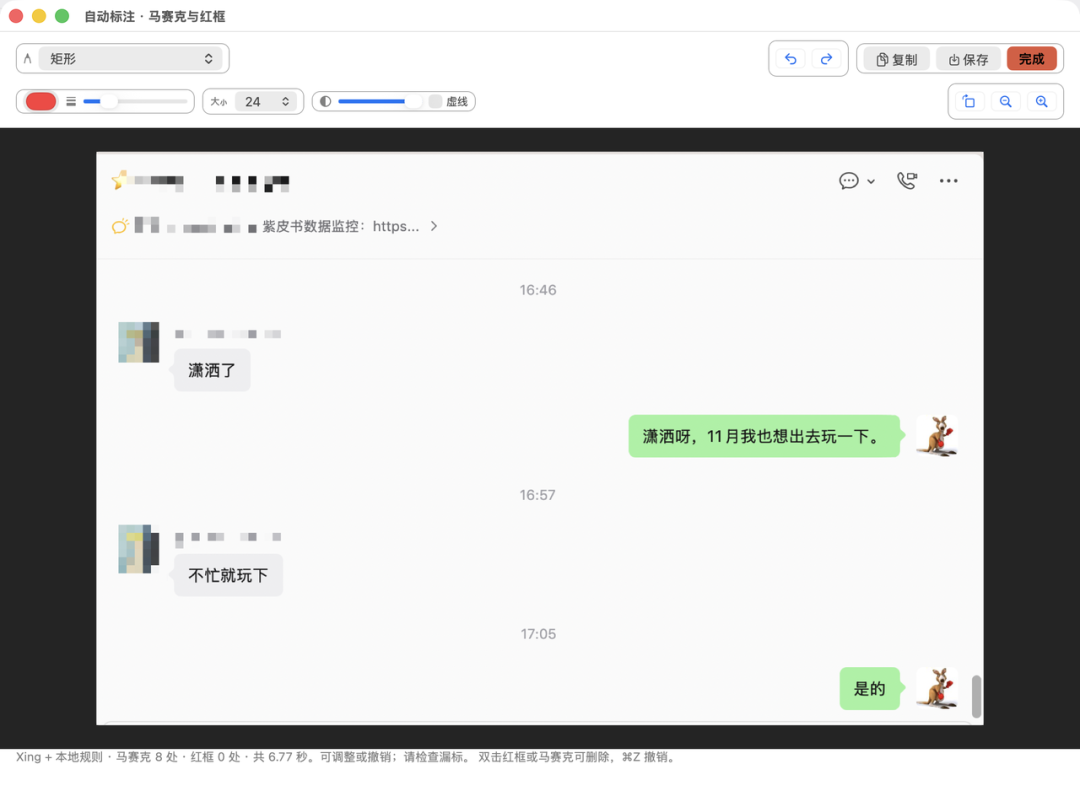Toggle the 虚线 dashed line checkbox
This screenshot has height=791, width=1080.
tap(435, 101)
